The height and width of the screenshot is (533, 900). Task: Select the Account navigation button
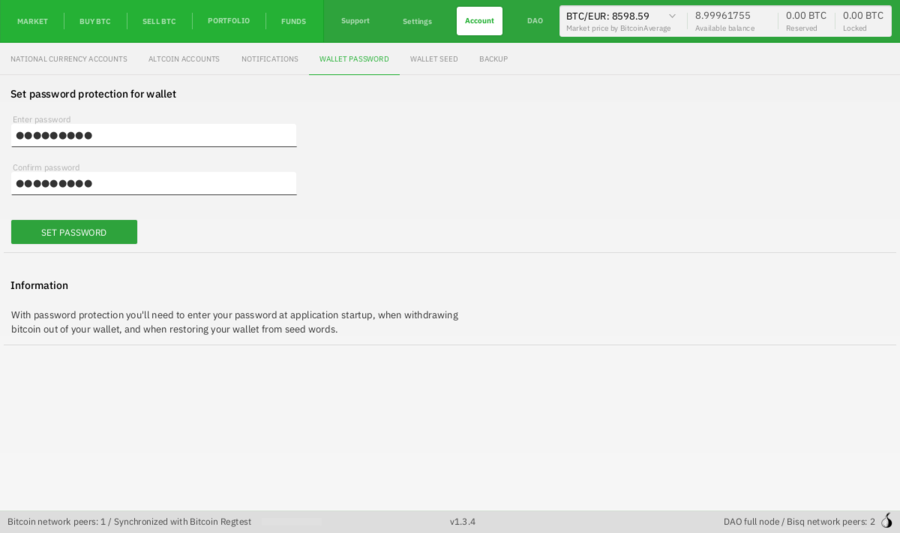tap(479, 21)
